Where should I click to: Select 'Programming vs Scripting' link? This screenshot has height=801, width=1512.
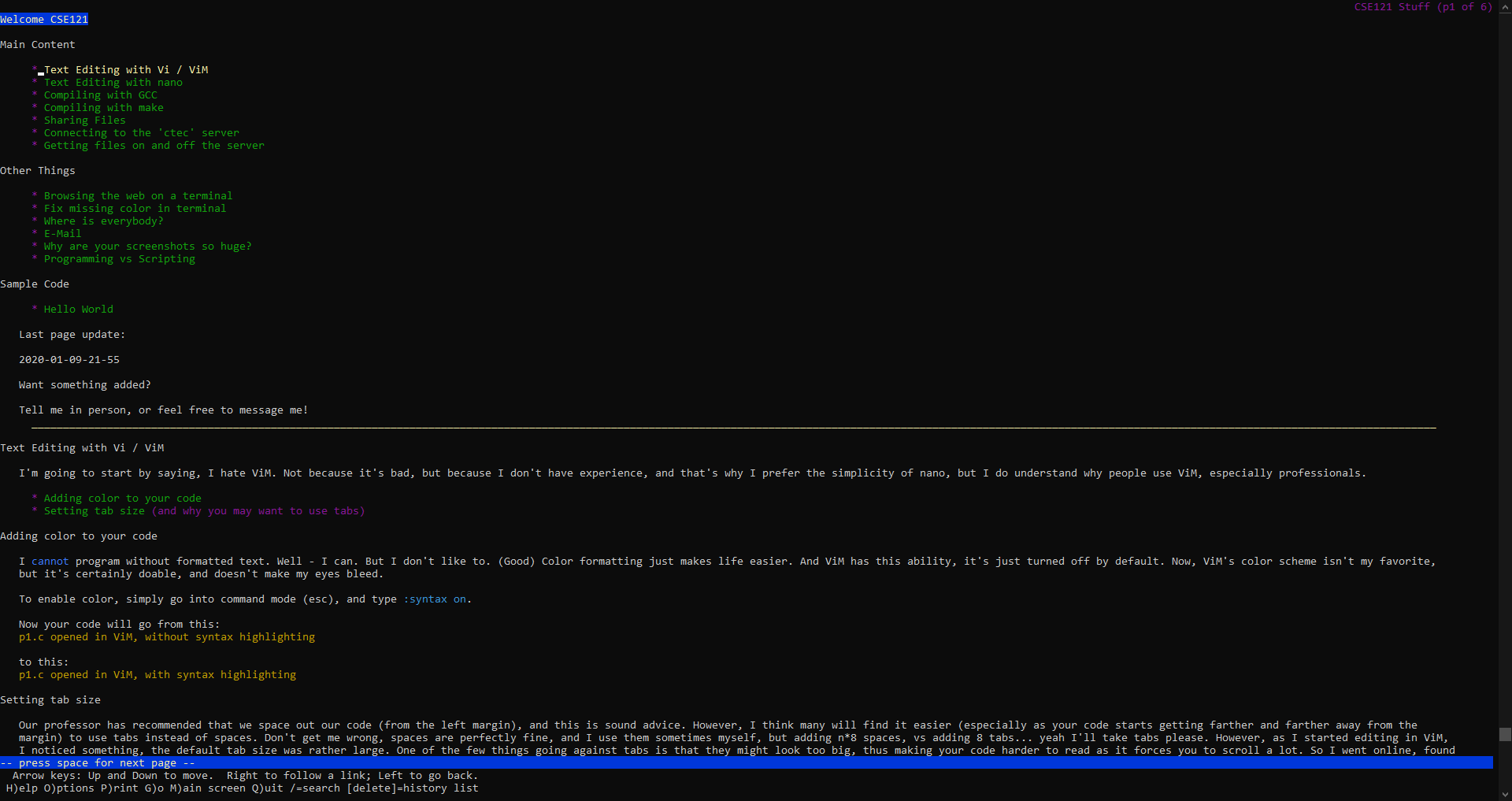120,259
